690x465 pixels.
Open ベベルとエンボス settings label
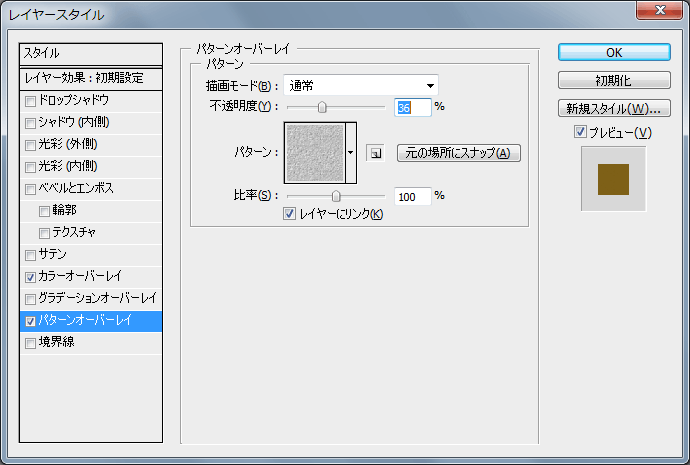click(76, 188)
